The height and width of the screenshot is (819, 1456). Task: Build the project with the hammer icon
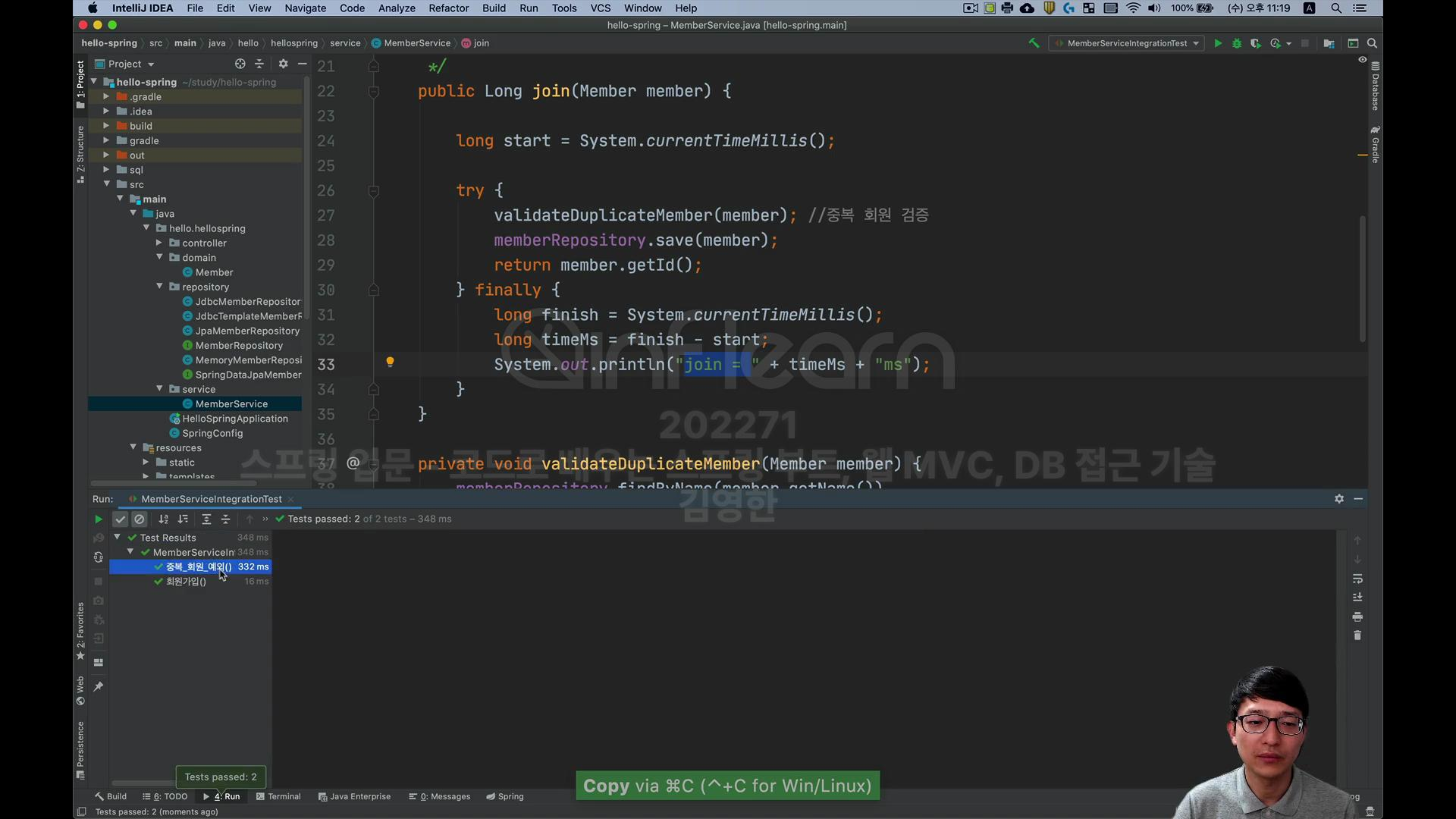pos(1034,43)
